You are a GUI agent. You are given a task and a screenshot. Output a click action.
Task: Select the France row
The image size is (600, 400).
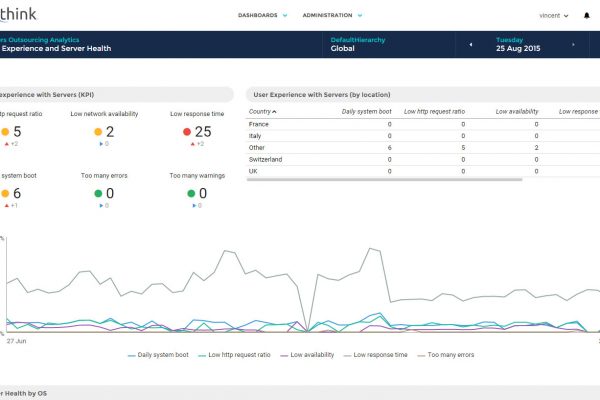[422, 124]
